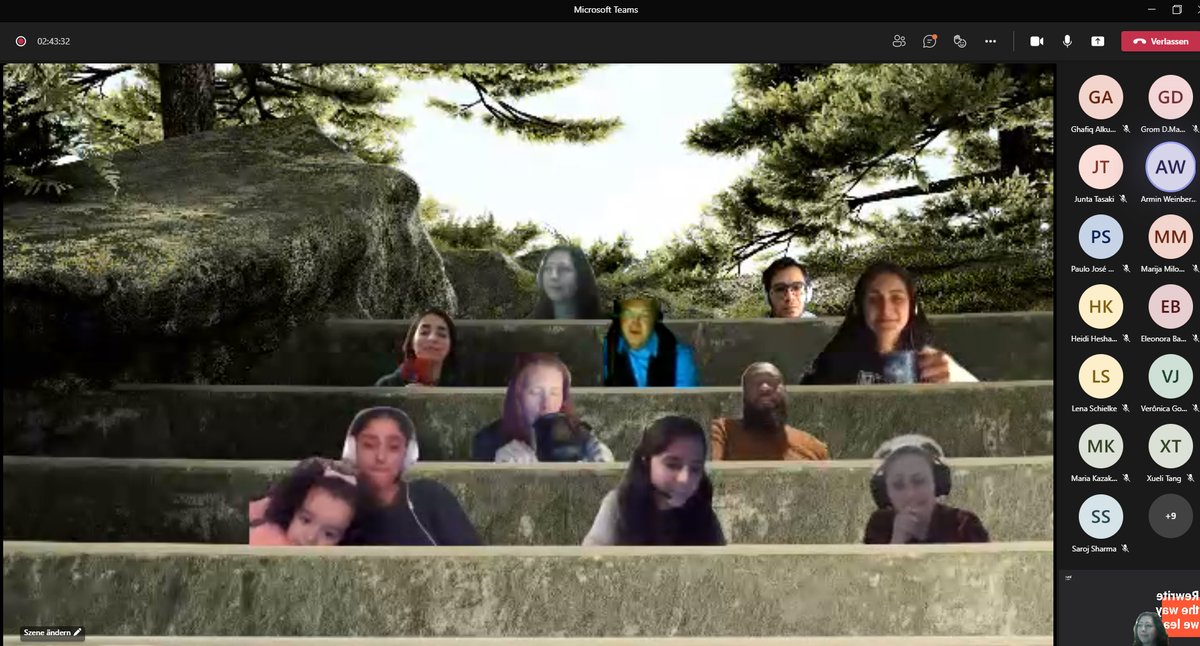
Task: Open the meeting chat icon
Action: [929, 41]
